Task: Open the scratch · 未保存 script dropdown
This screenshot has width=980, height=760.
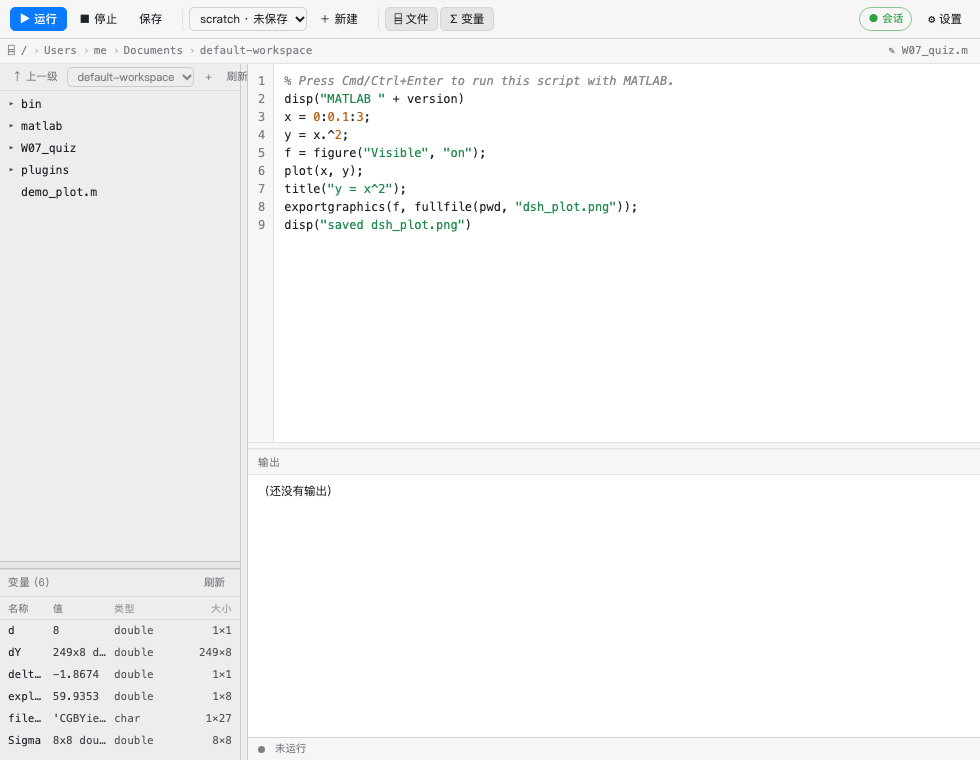Action: point(248,19)
